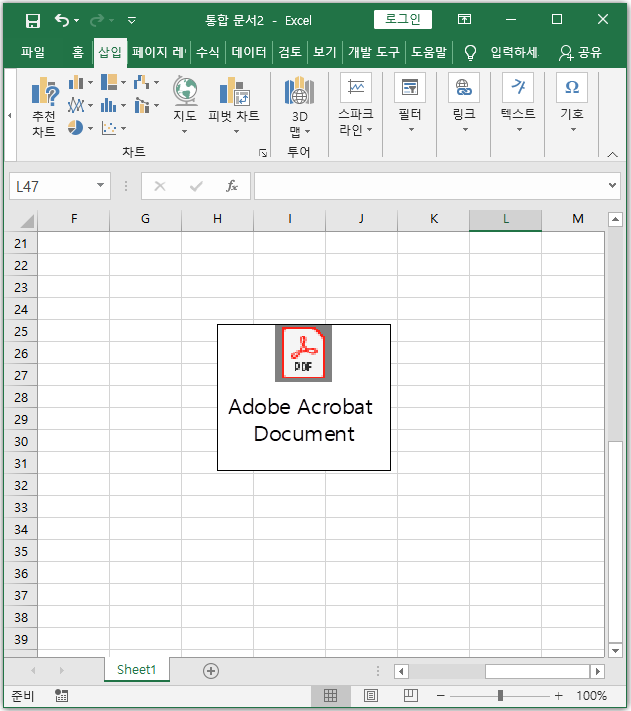This screenshot has width=631, height=711.
Task: Click in the formula bar input
Action: coord(431,186)
